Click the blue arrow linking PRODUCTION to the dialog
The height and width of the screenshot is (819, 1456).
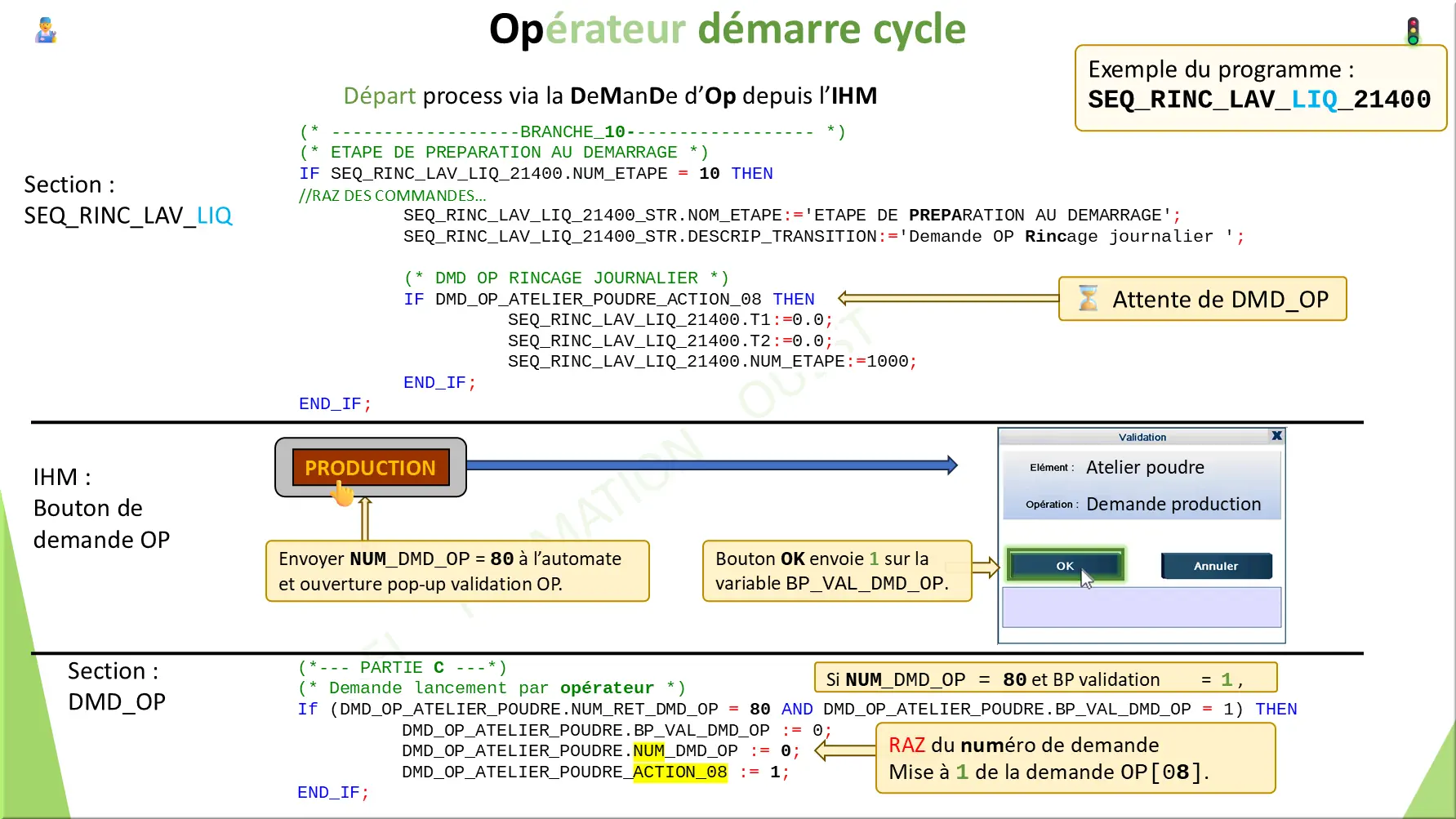click(710, 465)
